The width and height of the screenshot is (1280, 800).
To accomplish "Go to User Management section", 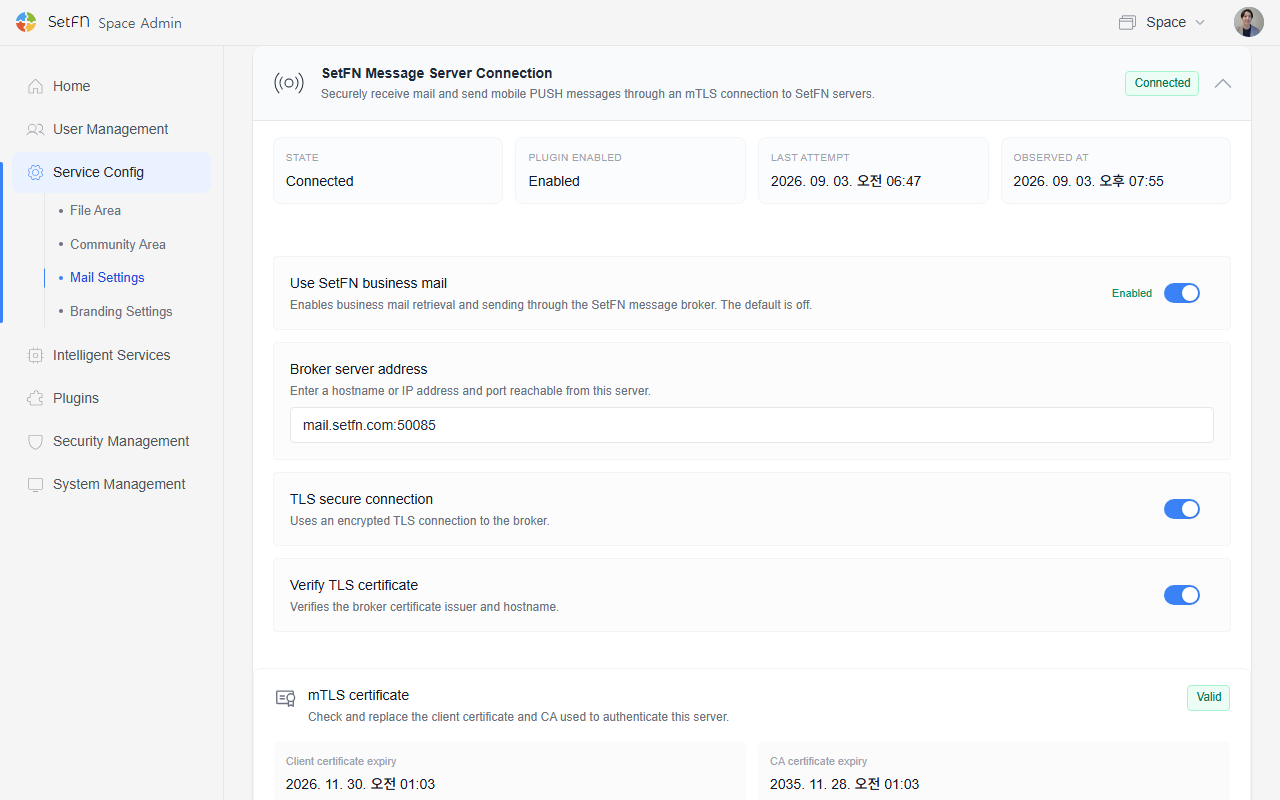I will click(x=112, y=129).
